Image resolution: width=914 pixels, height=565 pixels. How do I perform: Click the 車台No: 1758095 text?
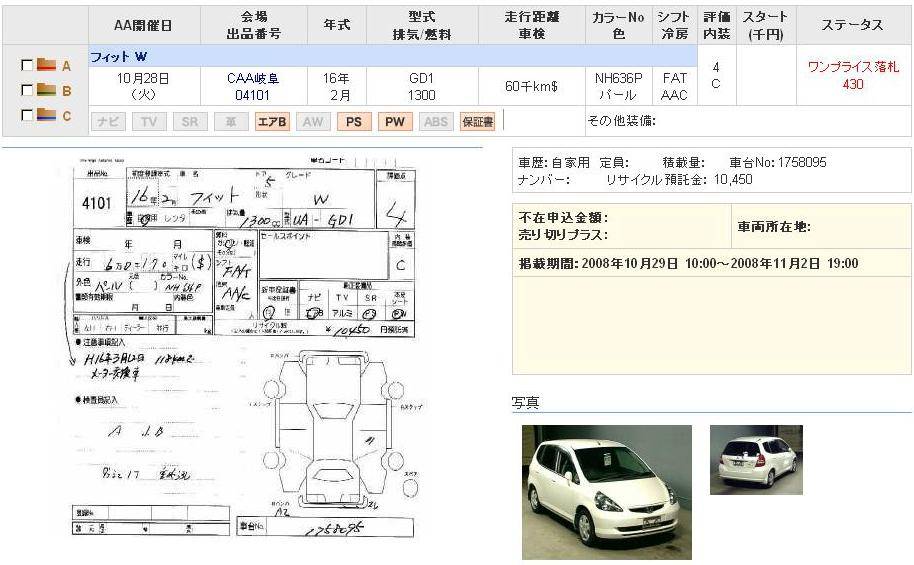[x=778, y=162]
